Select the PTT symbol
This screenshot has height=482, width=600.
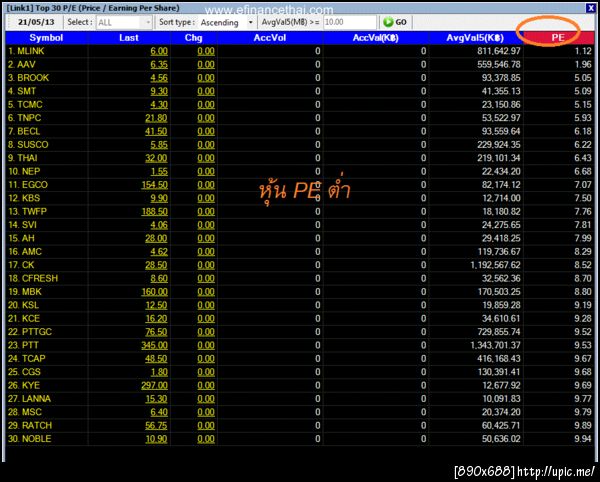[30, 345]
